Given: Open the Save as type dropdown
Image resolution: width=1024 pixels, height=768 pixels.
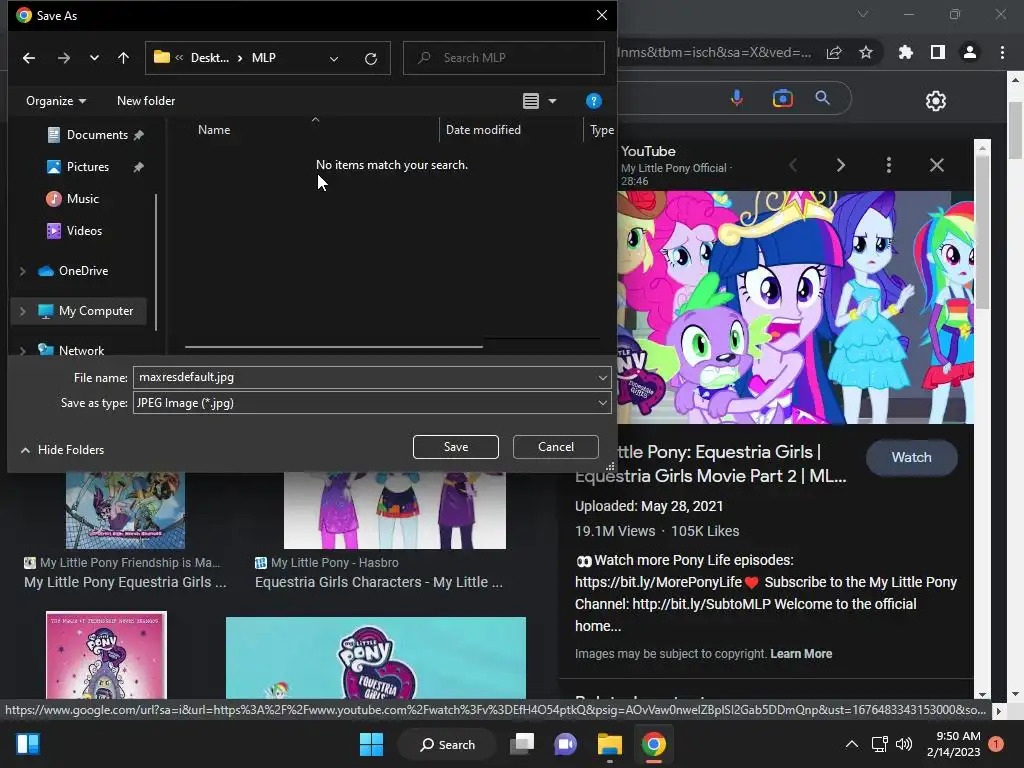Looking at the screenshot, I should (602, 403).
